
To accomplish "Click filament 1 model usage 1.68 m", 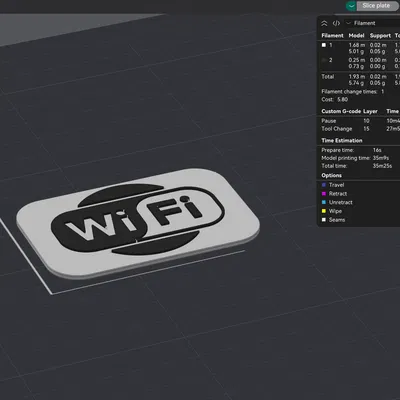I will [357, 45].
